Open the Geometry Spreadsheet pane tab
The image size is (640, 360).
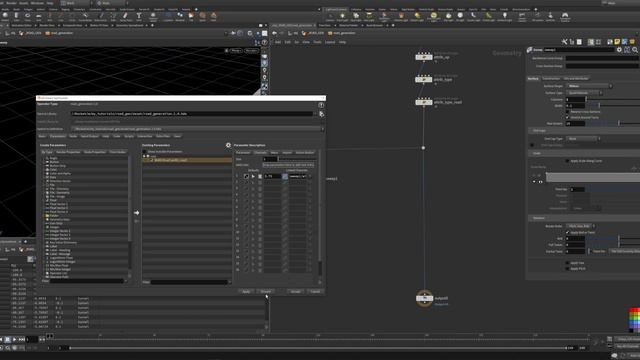130,25
